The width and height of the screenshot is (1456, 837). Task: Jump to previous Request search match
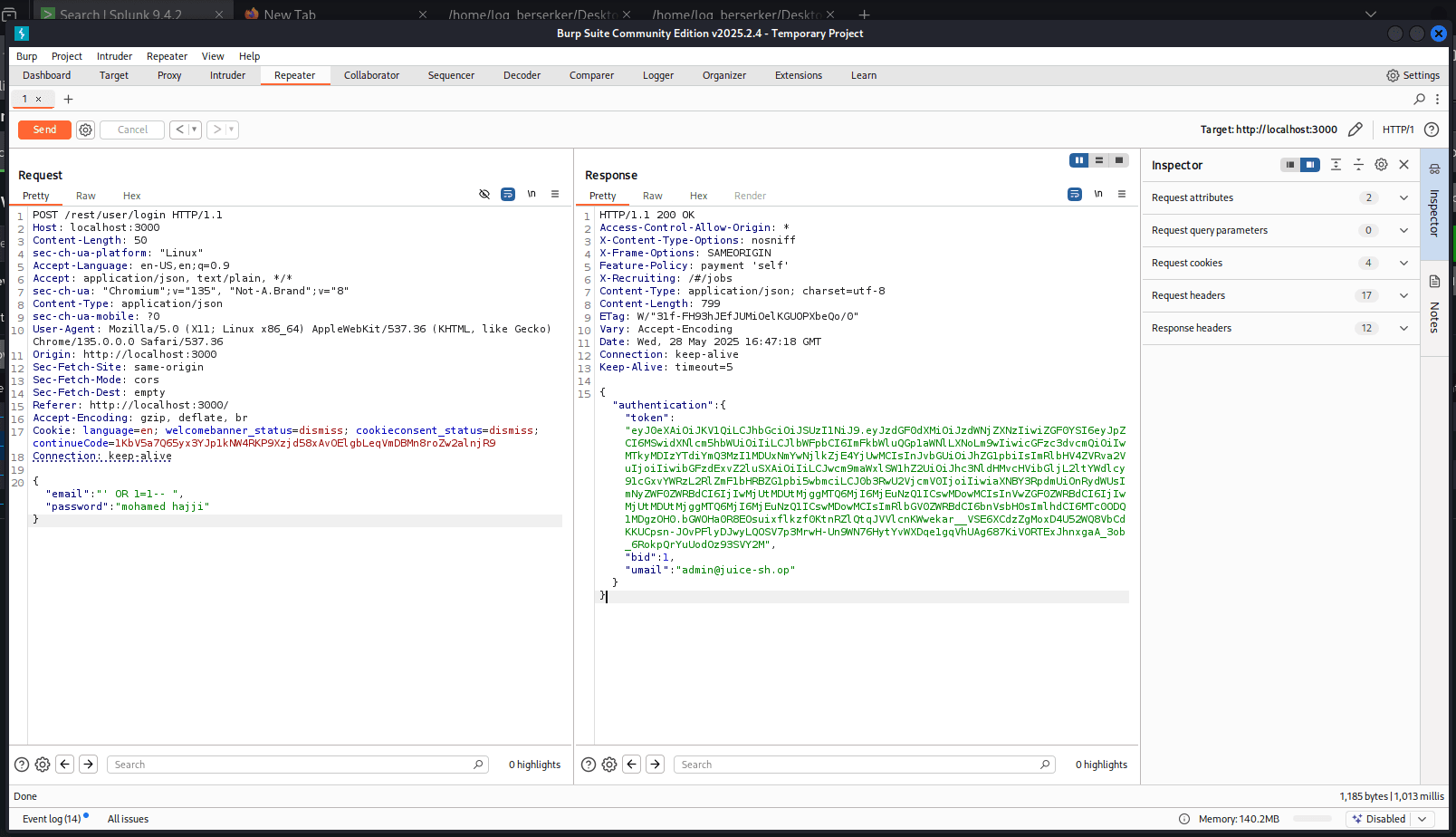(65, 765)
